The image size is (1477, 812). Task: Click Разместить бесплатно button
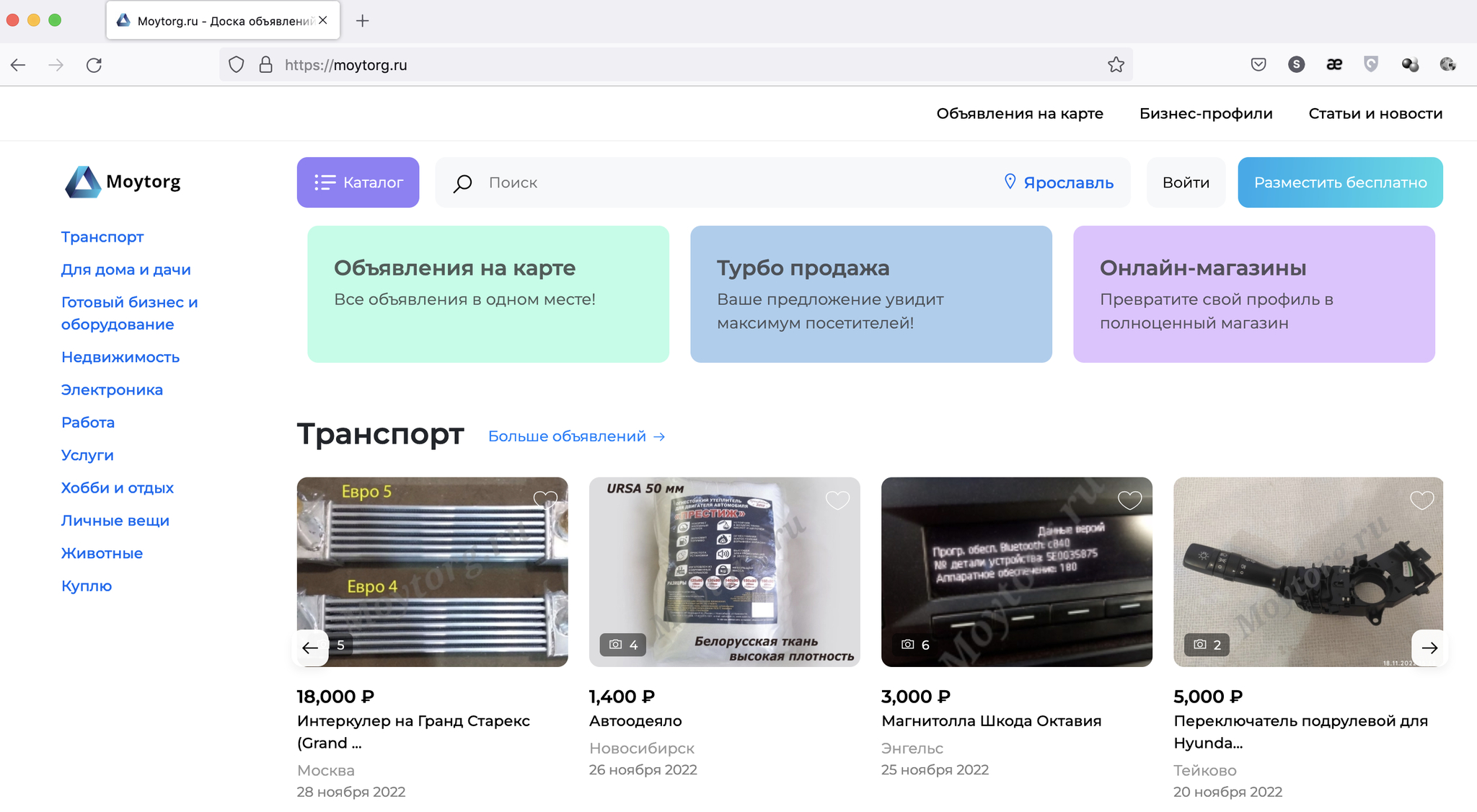coord(1340,182)
